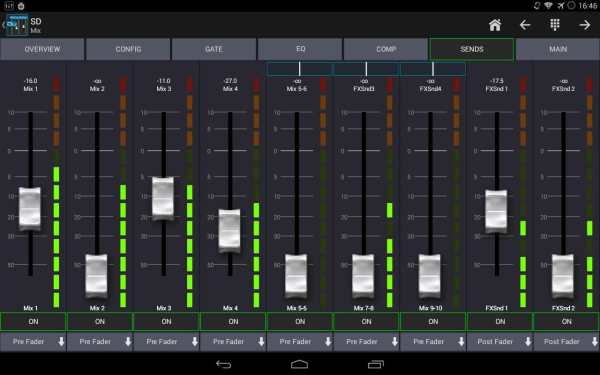Image resolution: width=600 pixels, height=375 pixels.
Task: Switch to the GATE tab
Action: click(x=214, y=49)
